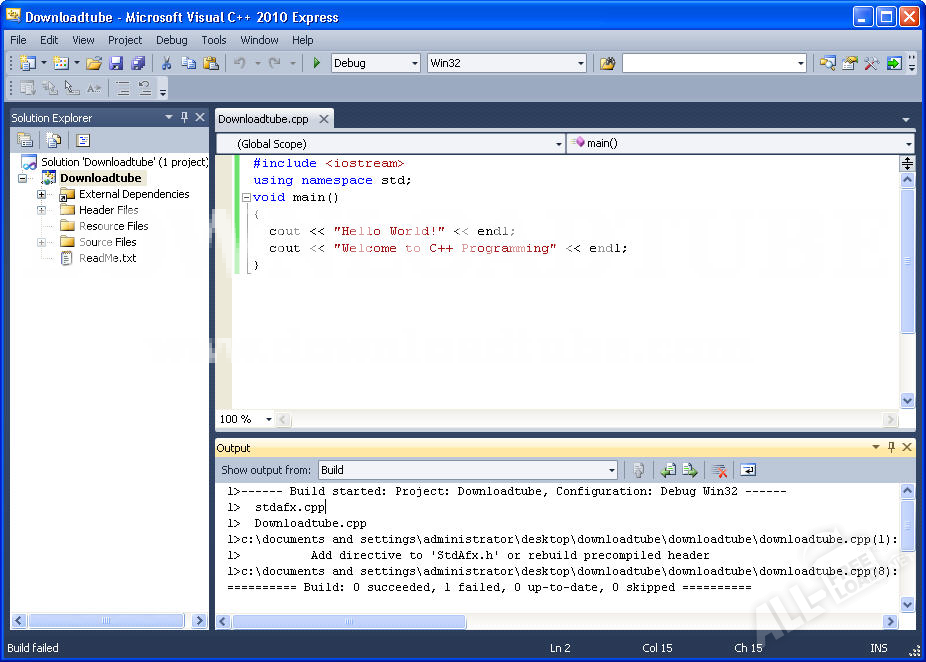Select the Source Files folder

[x=107, y=242]
